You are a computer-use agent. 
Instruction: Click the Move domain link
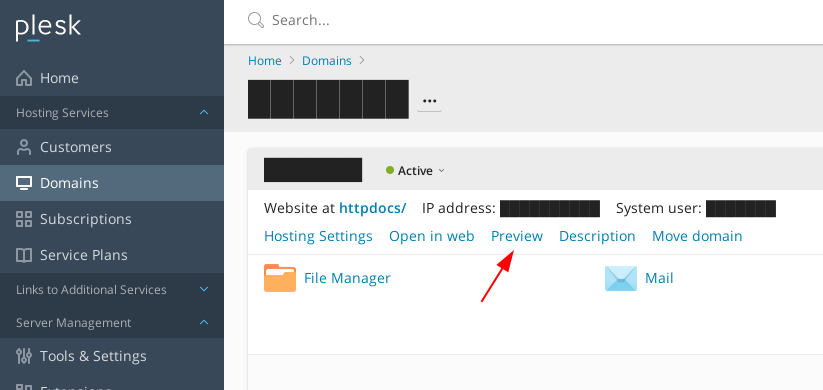[697, 236]
